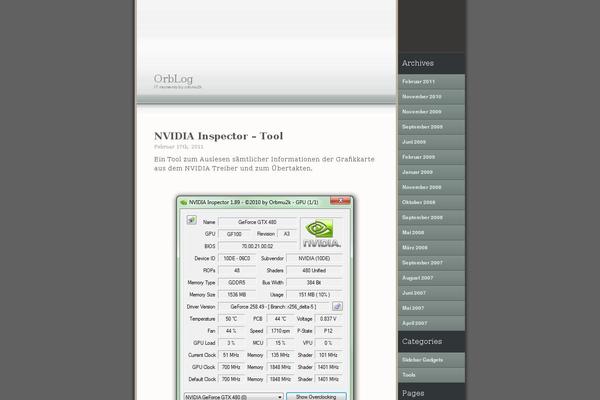The width and height of the screenshot is (600, 400).
Task: Open the Sidebar Gadgets category
Action: [x=431, y=360]
